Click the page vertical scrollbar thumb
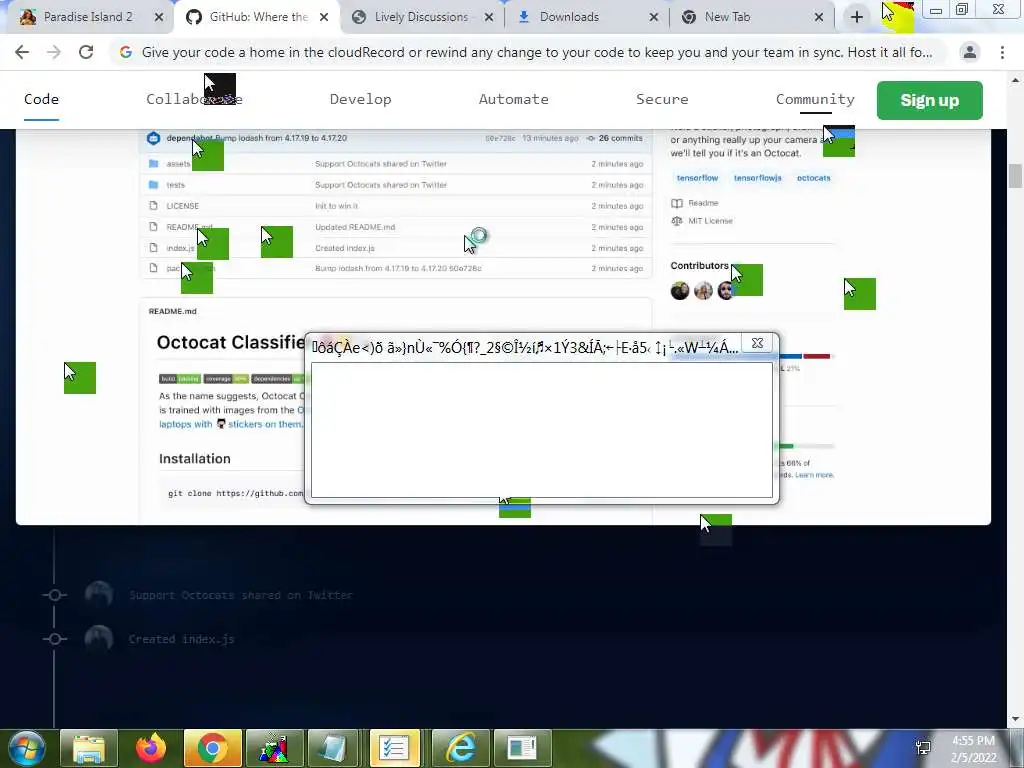This screenshot has height=768, width=1024. [x=1015, y=176]
